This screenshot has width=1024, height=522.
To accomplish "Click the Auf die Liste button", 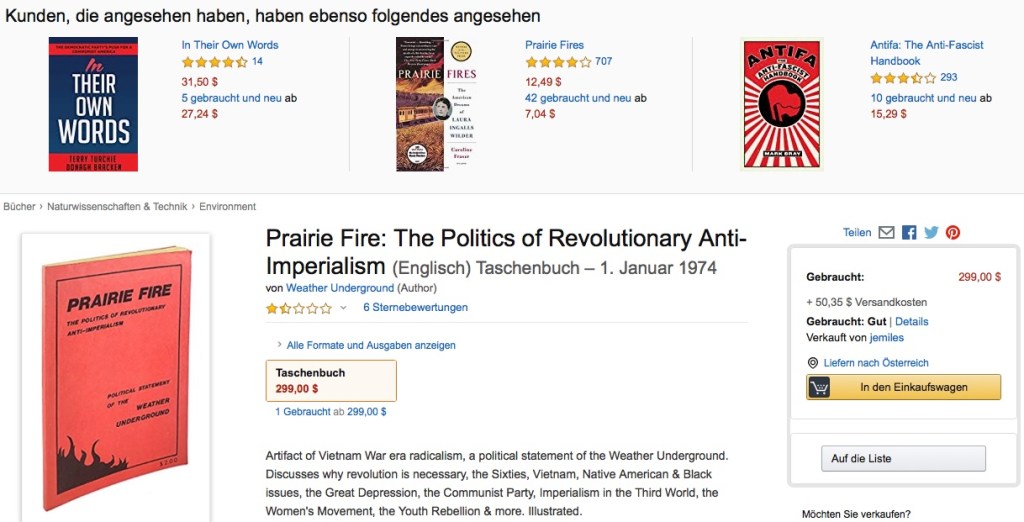I will click(x=903, y=458).
